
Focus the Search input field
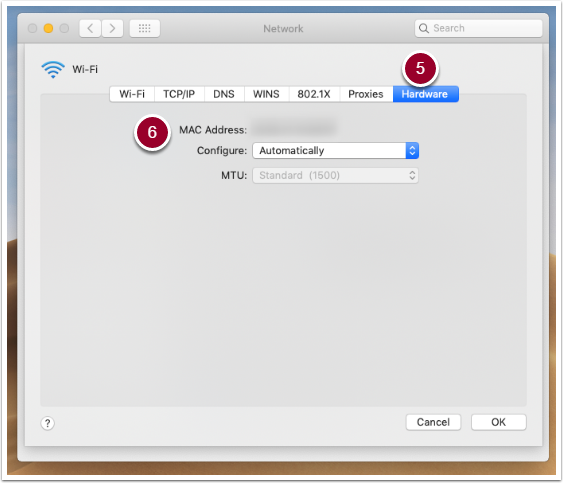(x=479, y=28)
